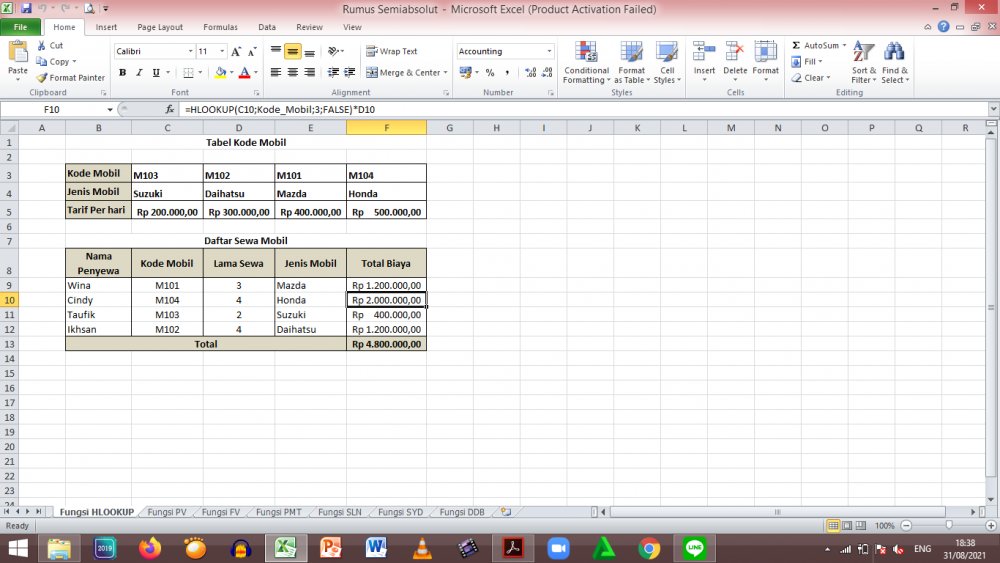The width and height of the screenshot is (1000, 563).
Task: Decrease font size with Shrink Font
Action: 252,52
